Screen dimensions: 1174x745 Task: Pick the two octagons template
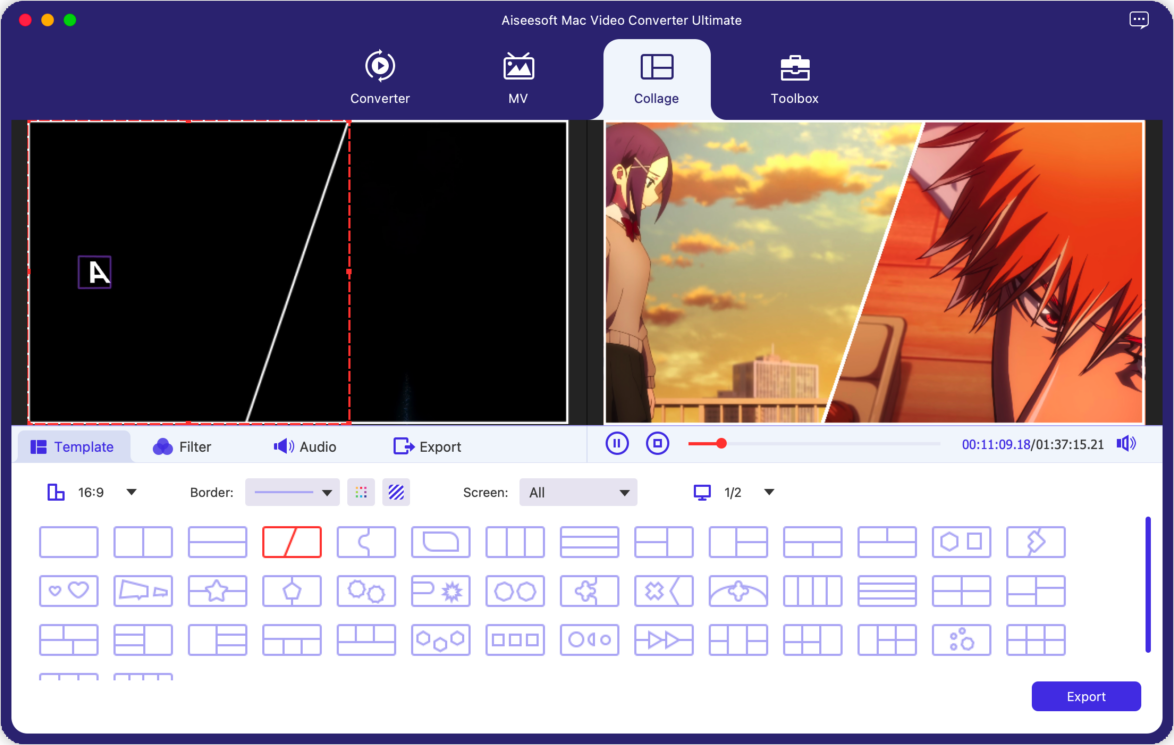[515, 592]
